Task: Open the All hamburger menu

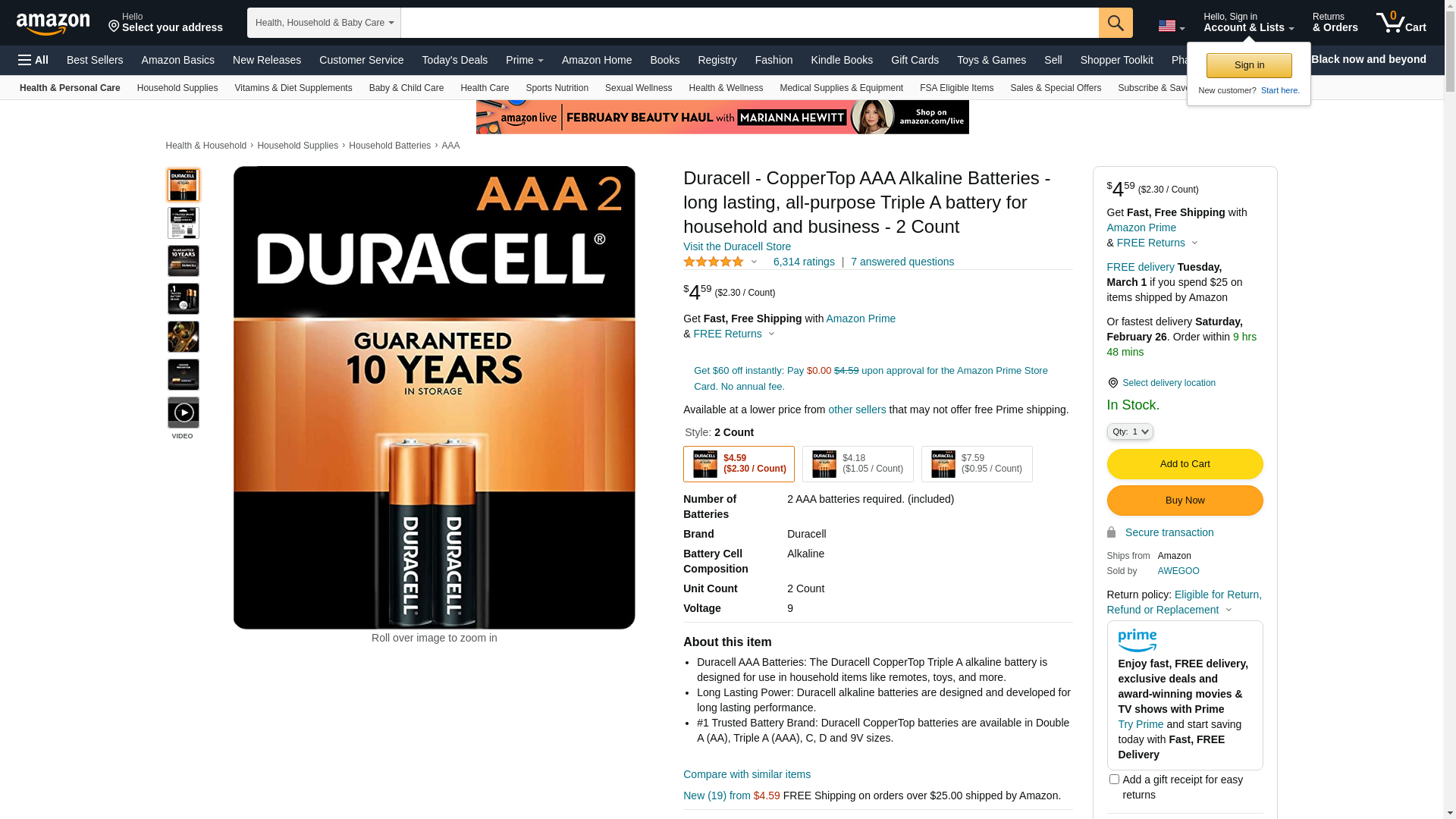Action: 33,60
